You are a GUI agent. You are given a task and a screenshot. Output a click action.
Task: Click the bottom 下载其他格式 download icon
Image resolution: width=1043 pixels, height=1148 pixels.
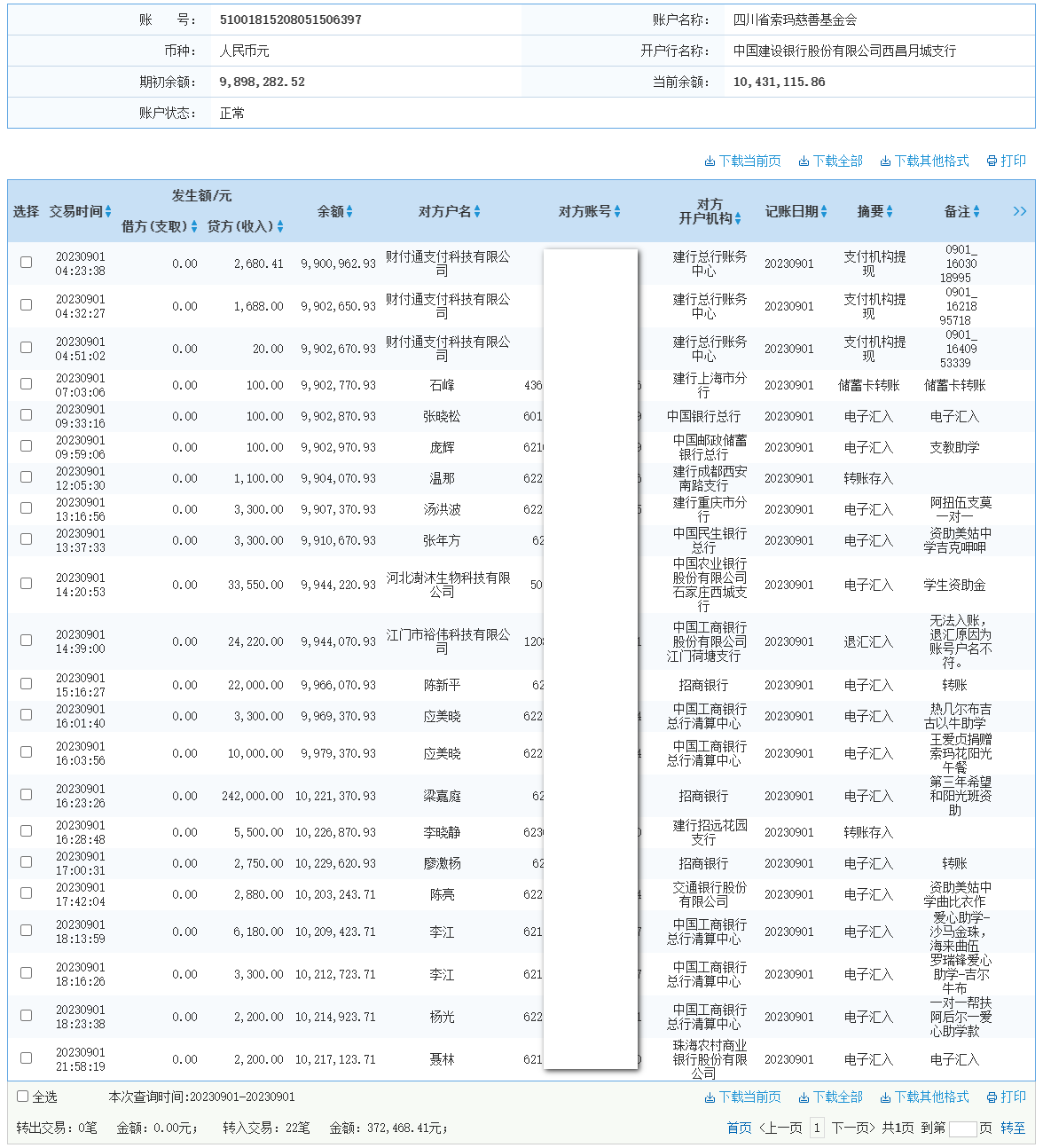point(885,1097)
